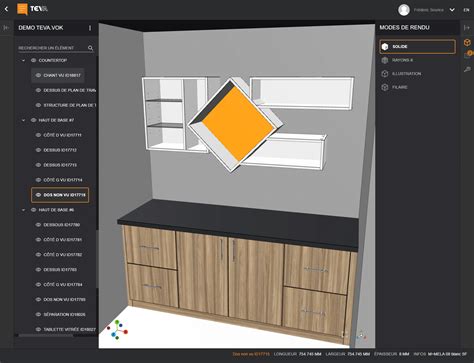Toggle visibility of the COUNTERTOP group
This screenshot has height=363, width=474.
(33, 60)
